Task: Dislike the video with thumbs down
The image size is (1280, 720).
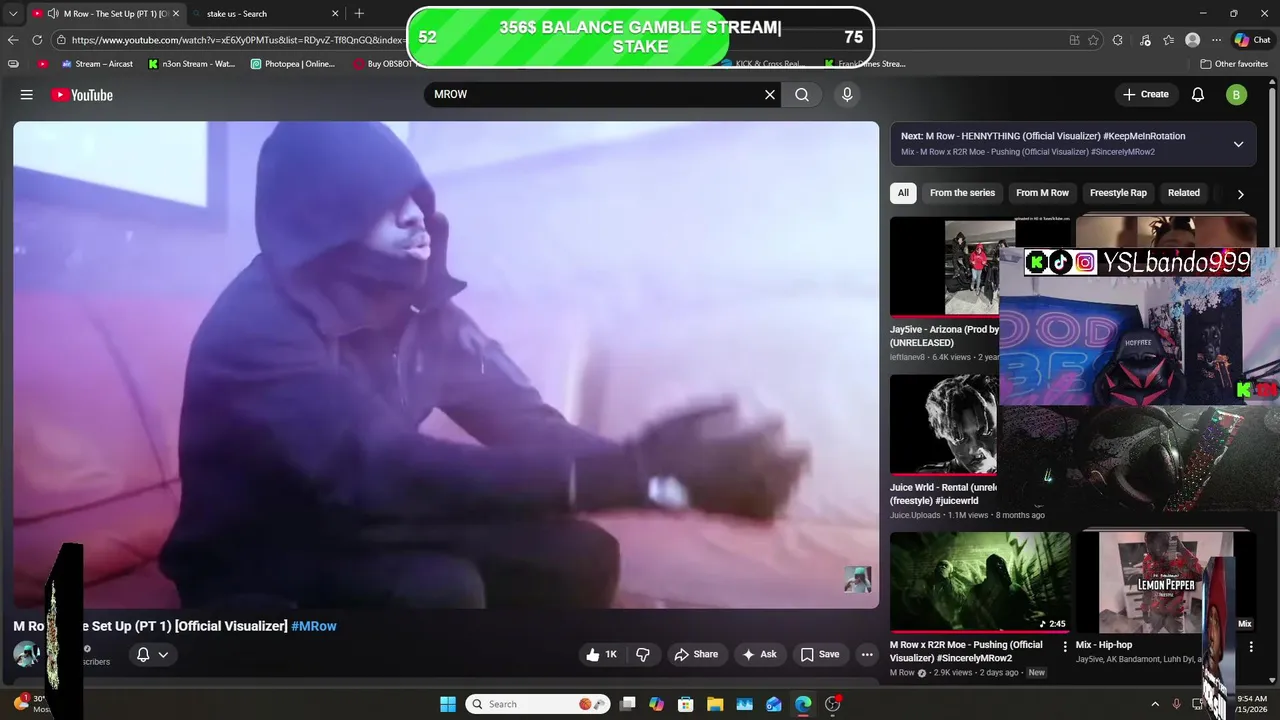Action: tap(643, 654)
